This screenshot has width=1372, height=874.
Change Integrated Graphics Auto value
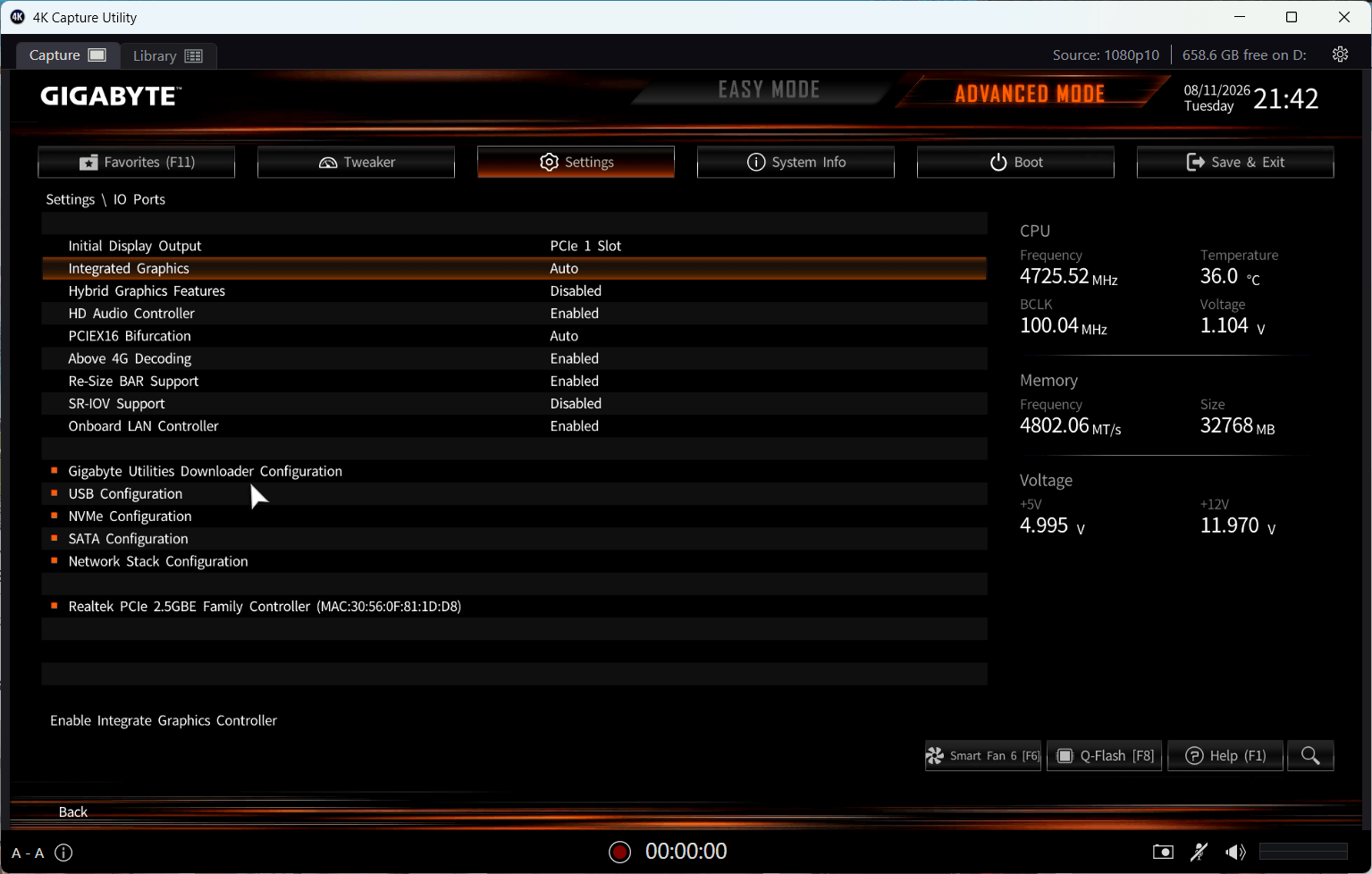click(564, 268)
